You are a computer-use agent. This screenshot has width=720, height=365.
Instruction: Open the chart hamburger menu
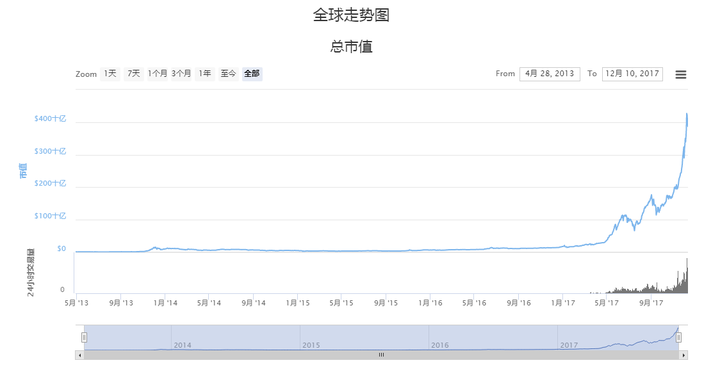pyautogui.click(x=681, y=74)
